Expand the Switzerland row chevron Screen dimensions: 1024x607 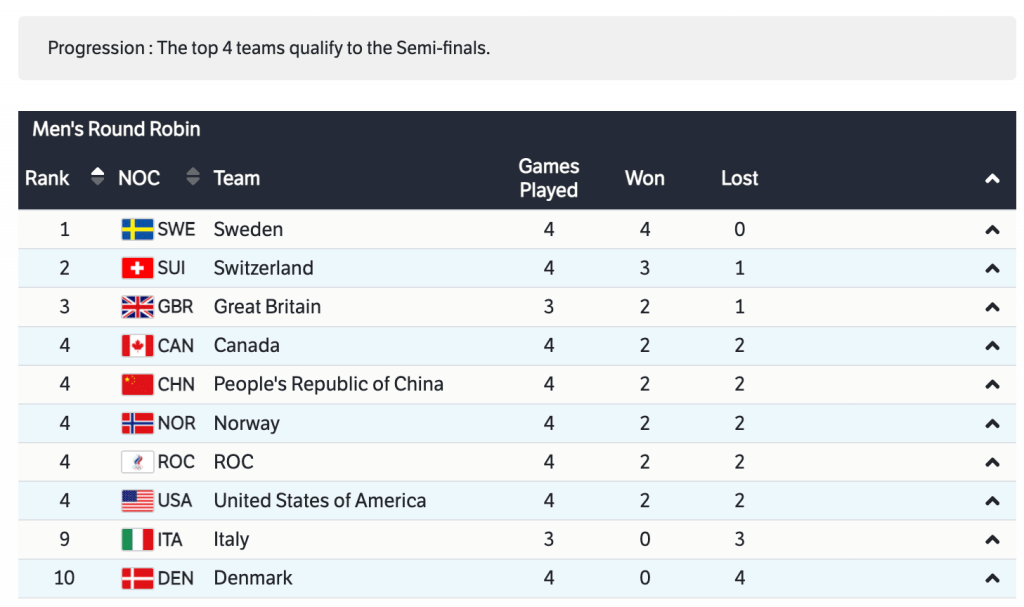coord(992,269)
